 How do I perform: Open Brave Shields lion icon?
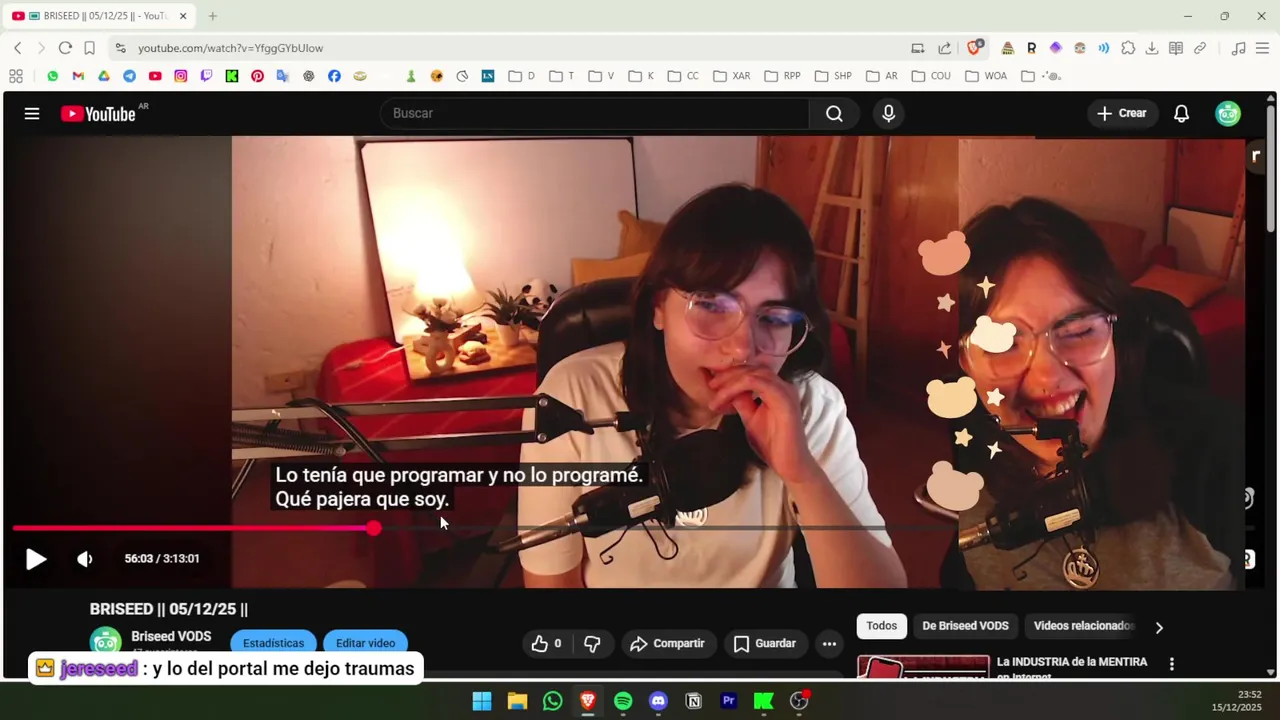(x=974, y=48)
